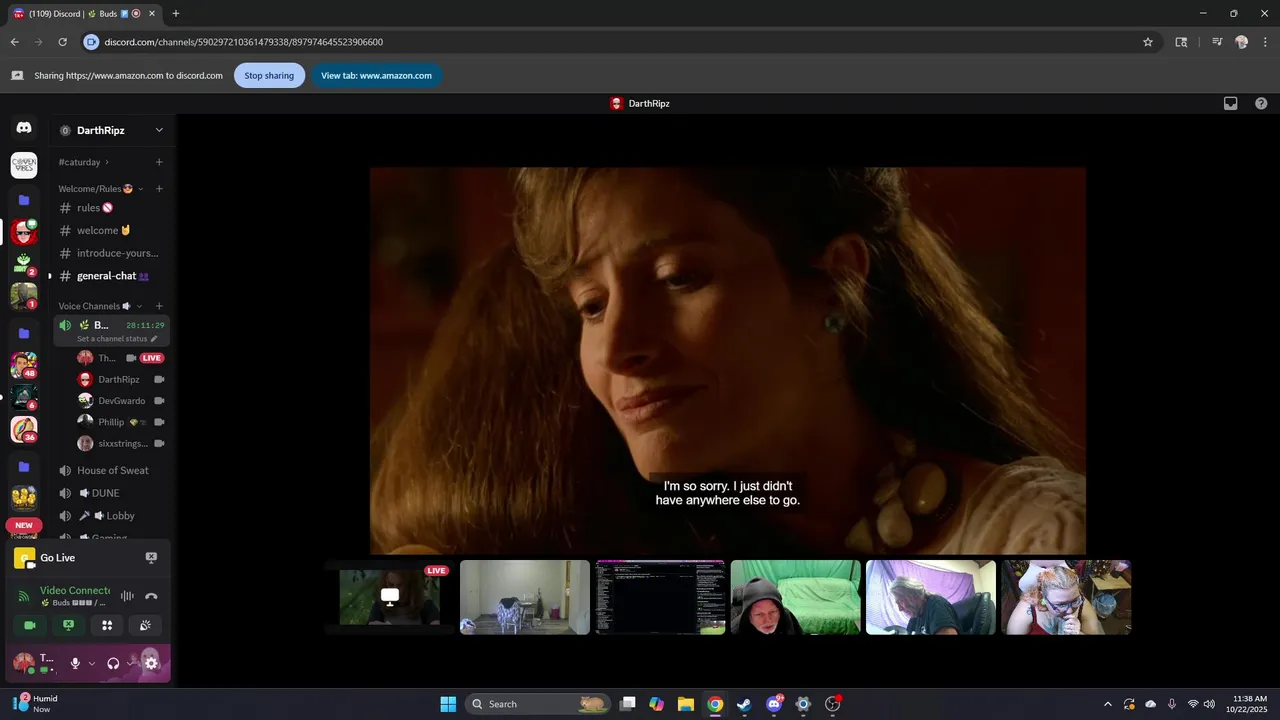This screenshot has height=720, width=1280.
Task: Reload the Discord browser page
Action: [62, 42]
